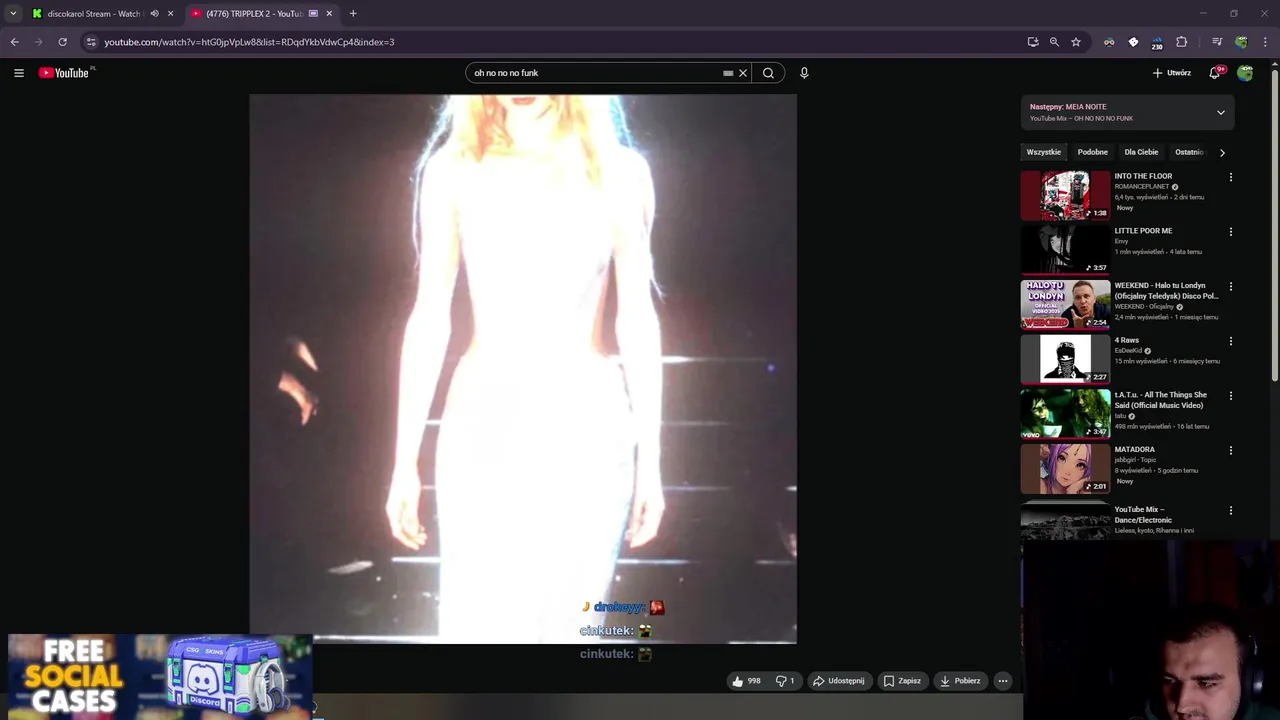Open the YouTube hamburger guide menu
This screenshot has width=1280, height=720.
click(18, 73)
